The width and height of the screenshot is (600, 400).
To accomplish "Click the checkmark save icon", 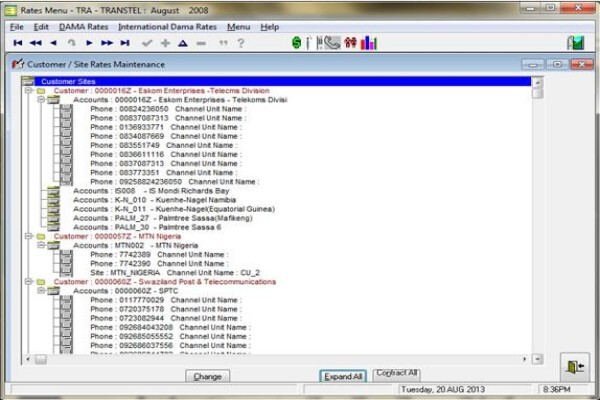I will tap(147, 43).
